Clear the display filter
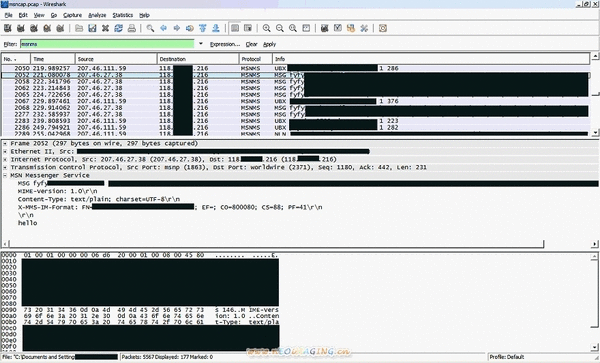This screenshot has width=600, height=363. click(251, 44)
